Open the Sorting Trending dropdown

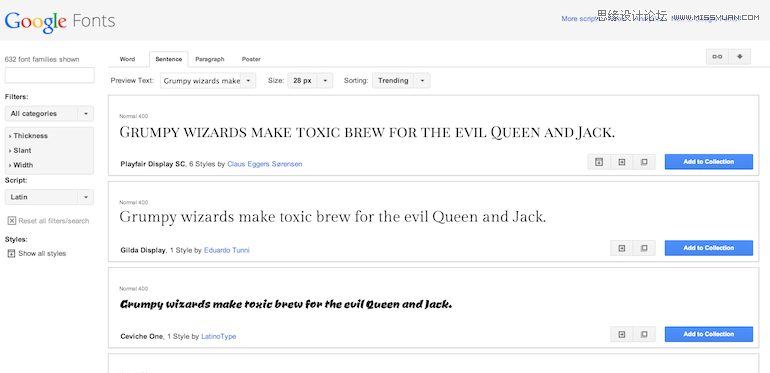[401, 81]
